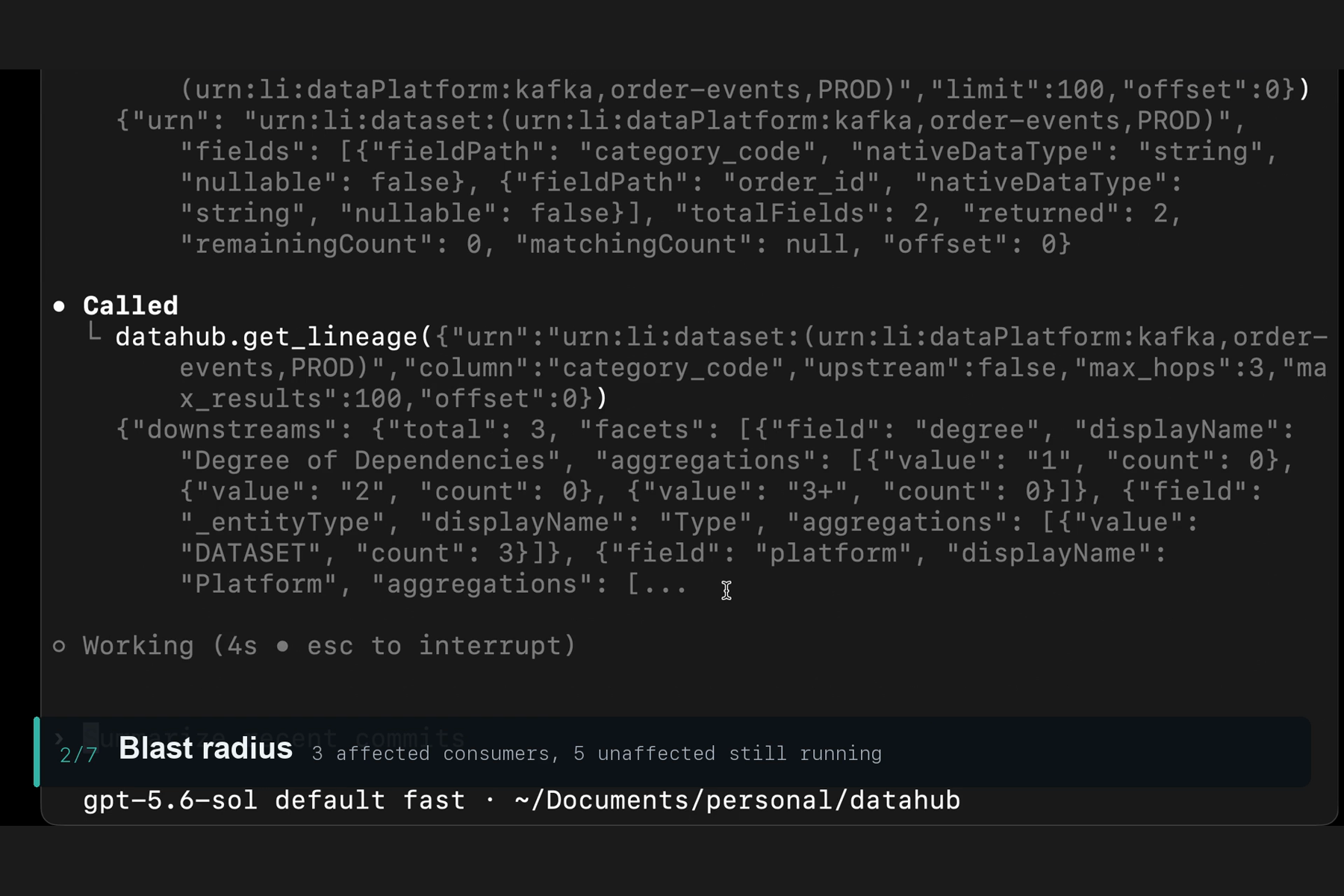Click the tree branch connector before datahub.get_lineage
This screenshot has width=1344, height=896.
point(94,334)
